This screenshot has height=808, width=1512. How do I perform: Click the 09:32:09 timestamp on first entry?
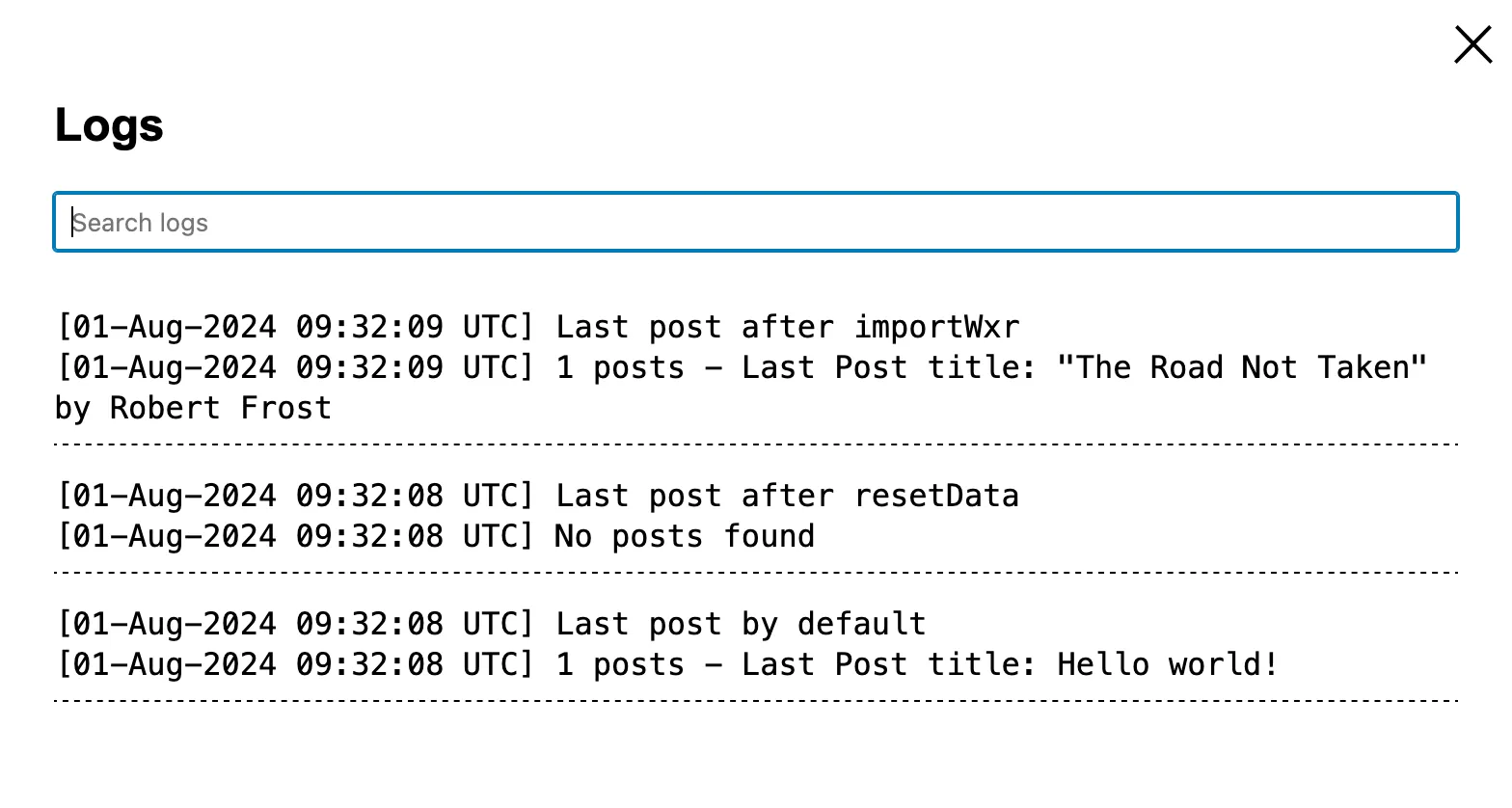(x=366, y=326)
